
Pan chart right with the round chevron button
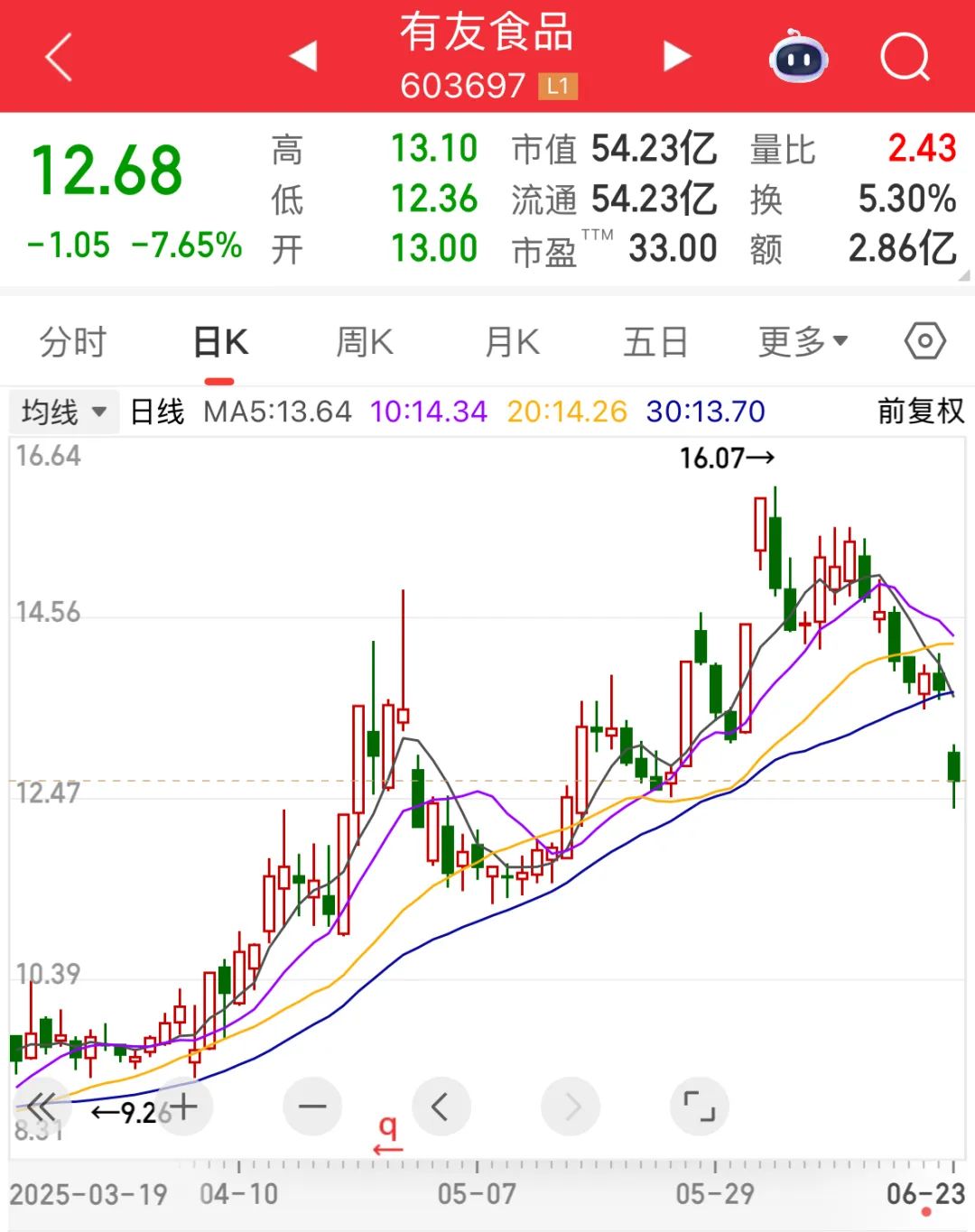click(571, 1107)
